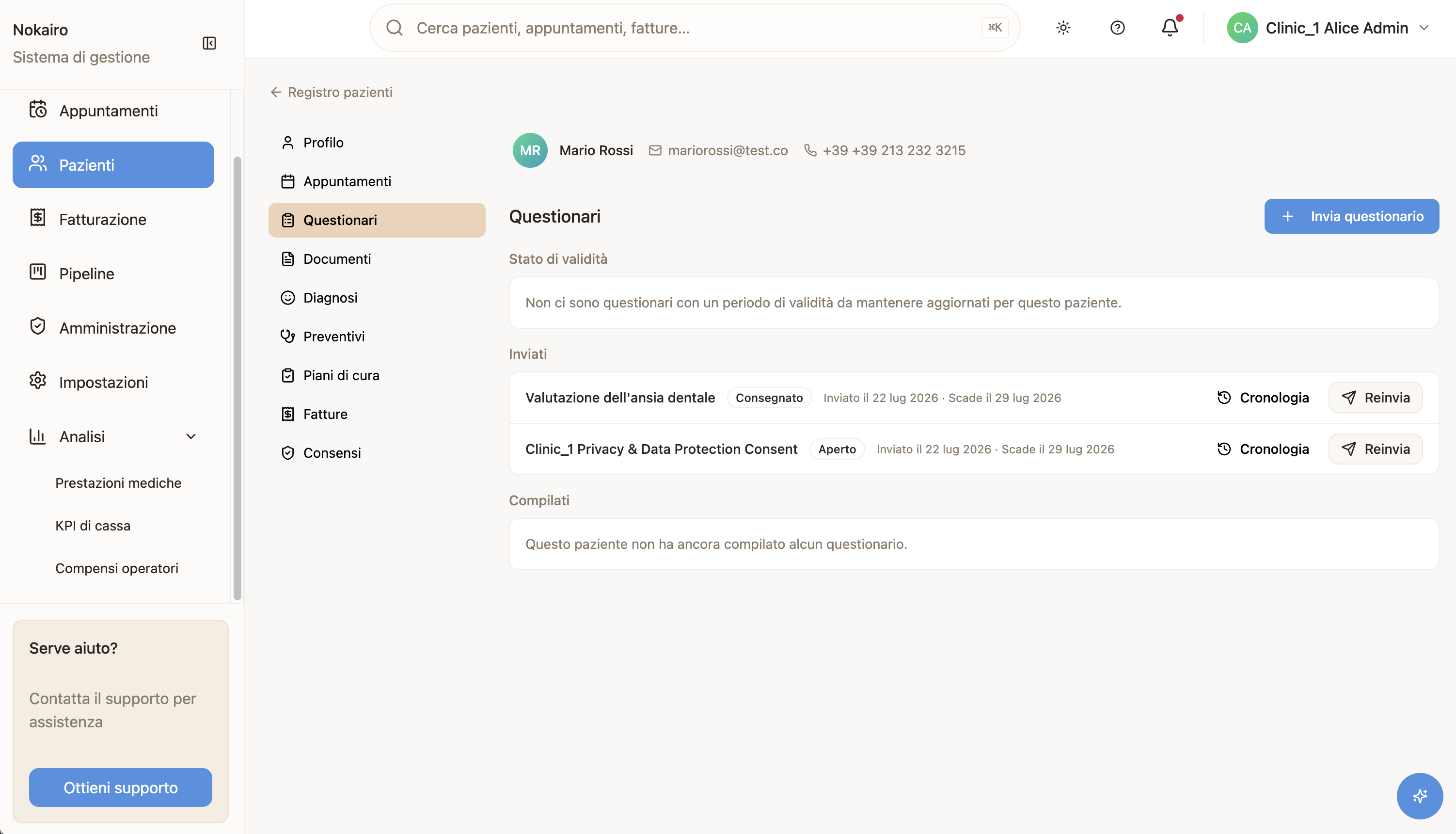Click Clinic_1 Privacy & Data Protection Consent title
This screenshot has width=1456, height=834.
pyautogui.click(x=661, y=449)
